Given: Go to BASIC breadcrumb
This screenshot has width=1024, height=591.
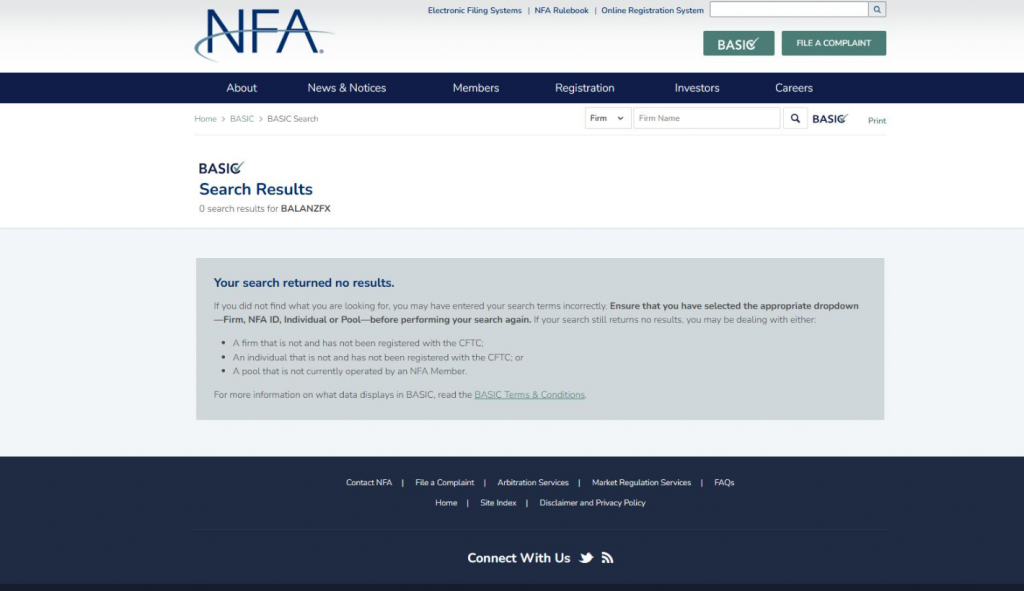Looking at the screenshot, I should coord(242,119).
